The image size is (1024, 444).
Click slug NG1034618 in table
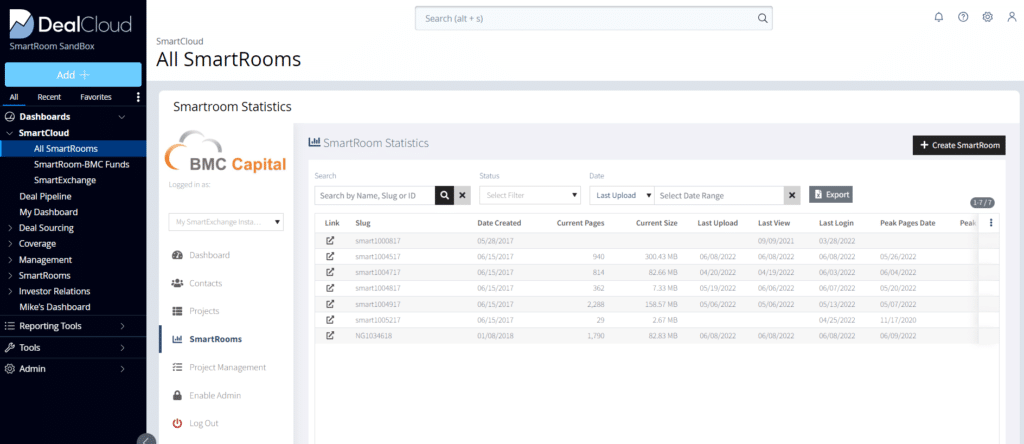click(x=374, y=336)
